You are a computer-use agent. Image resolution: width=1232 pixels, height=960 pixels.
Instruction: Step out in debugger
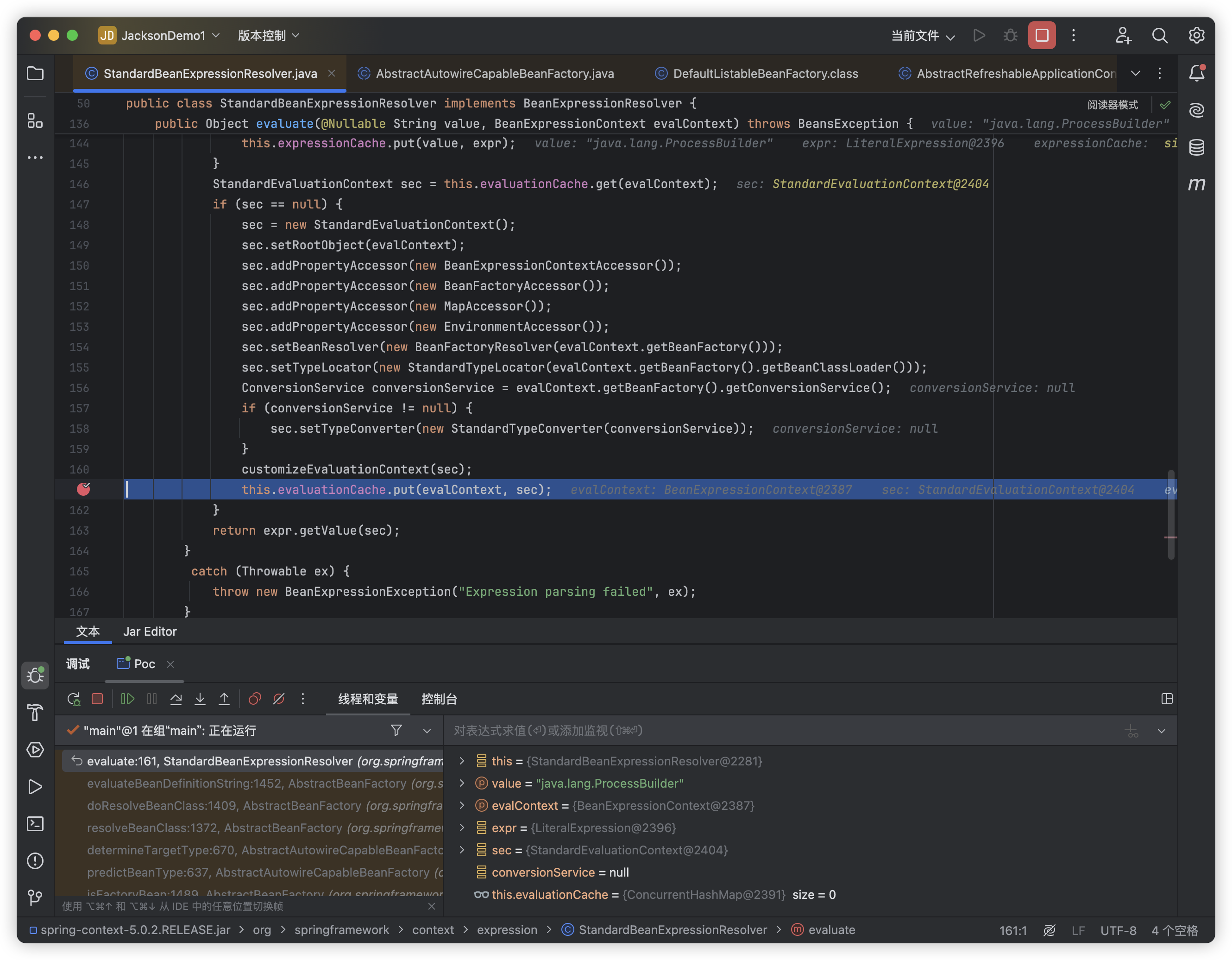pyautogui.click(x=224, y=699)
